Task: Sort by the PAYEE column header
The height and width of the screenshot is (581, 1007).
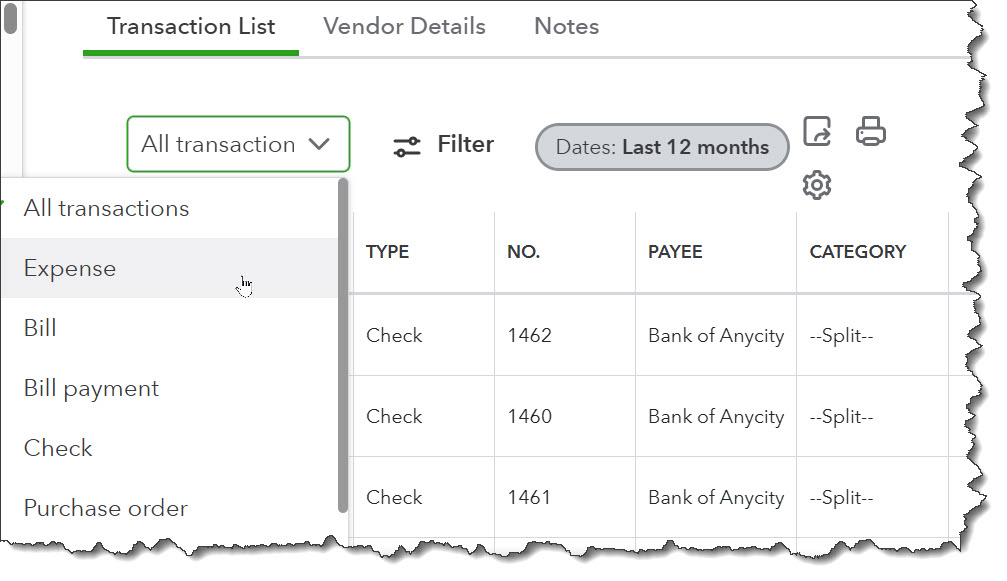Action: coord(675,252)
